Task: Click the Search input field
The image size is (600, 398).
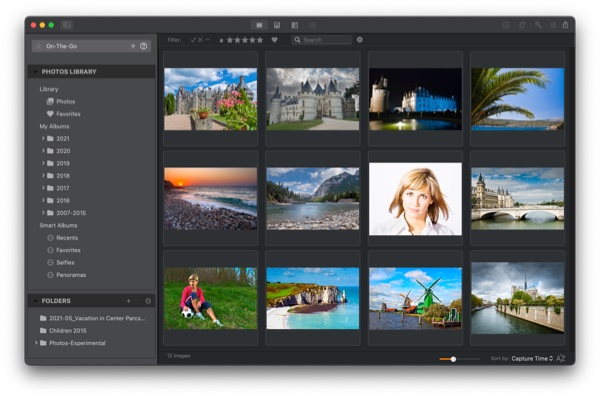Action: pos(322,40)
